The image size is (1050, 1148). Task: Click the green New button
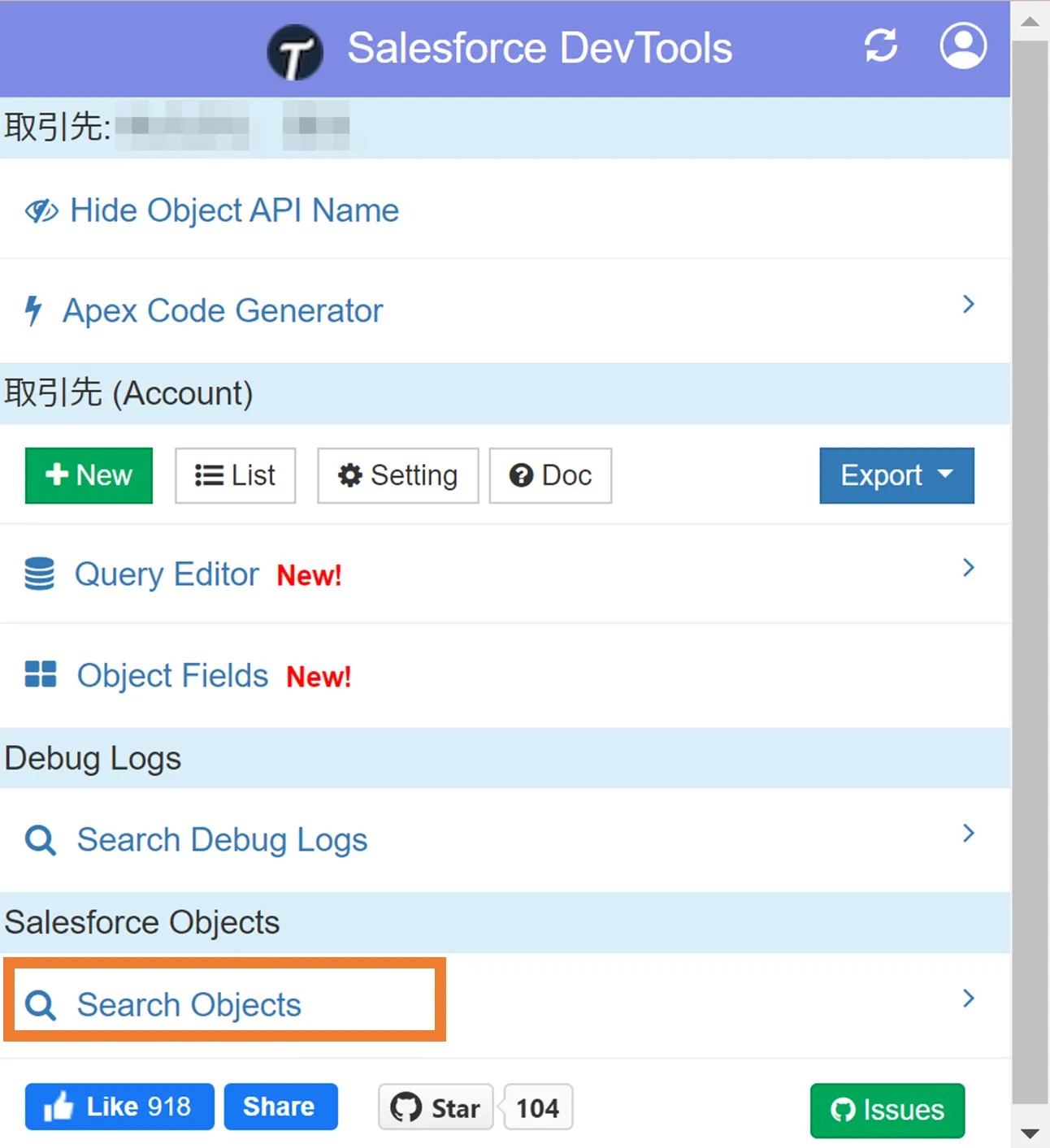(x=89, y=476)
